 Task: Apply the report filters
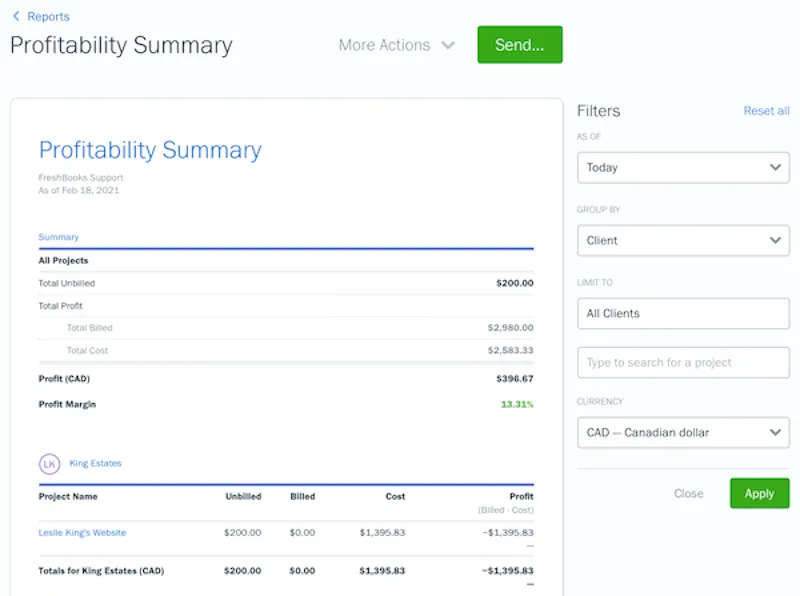[x=759, y=493]
